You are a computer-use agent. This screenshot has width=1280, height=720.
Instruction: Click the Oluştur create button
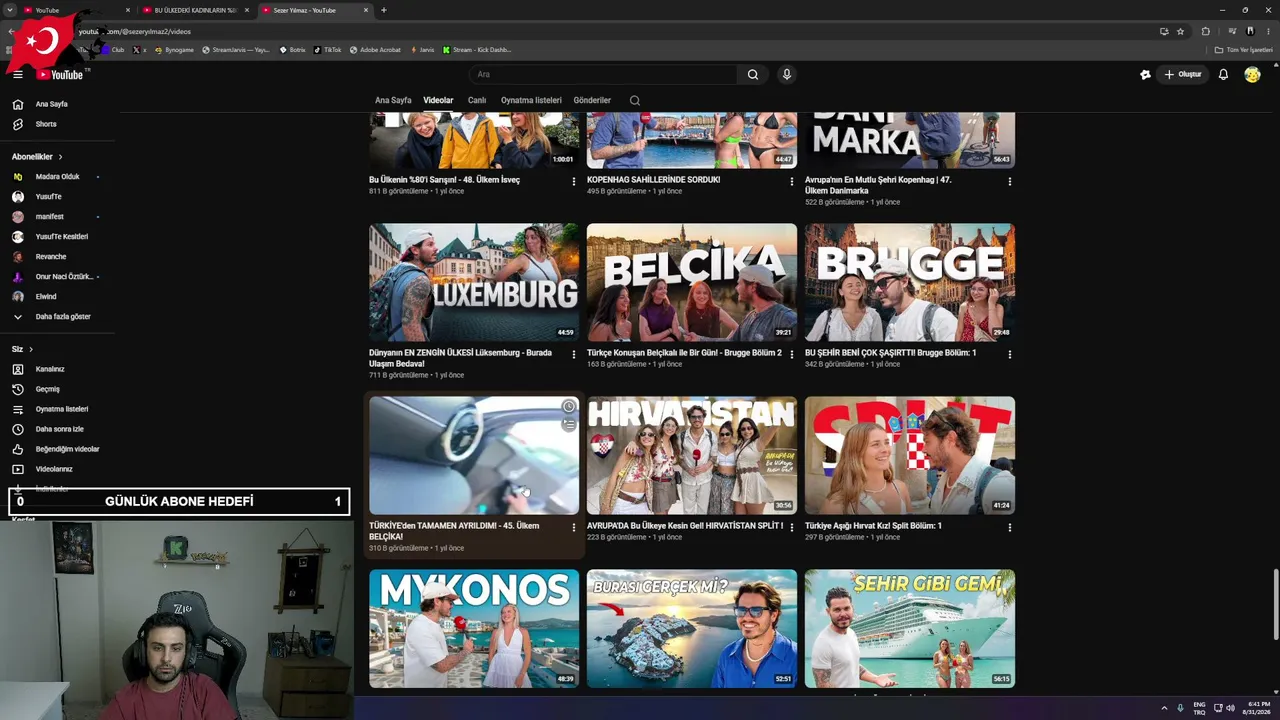[x=1182, y=74]
